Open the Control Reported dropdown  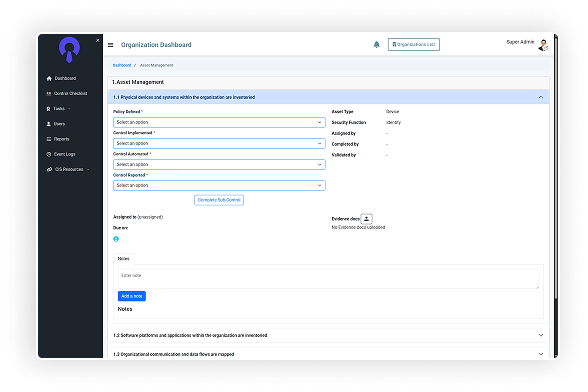tap(219, 185)
